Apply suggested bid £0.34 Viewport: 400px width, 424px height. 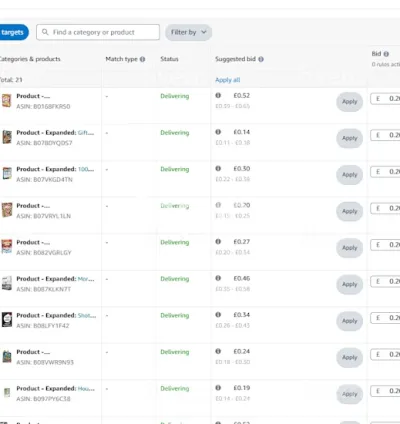point(349,321)
